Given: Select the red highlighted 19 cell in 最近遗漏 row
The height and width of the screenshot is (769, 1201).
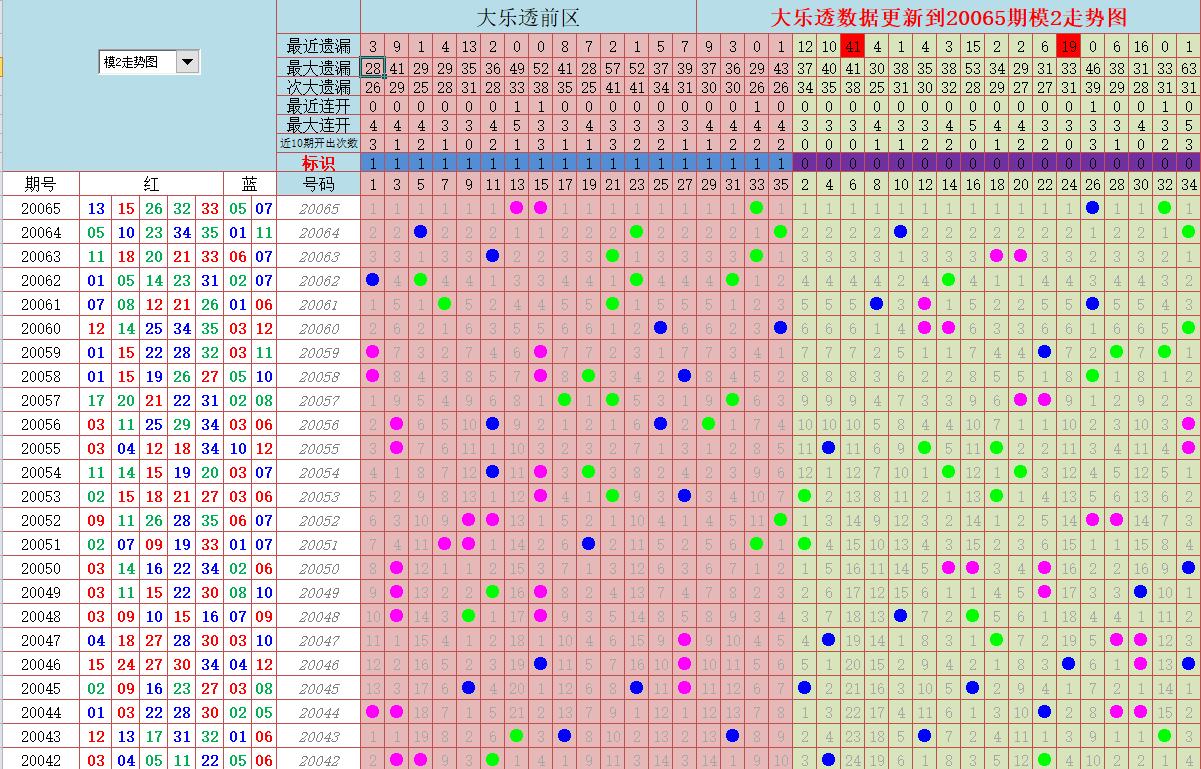Looking at the screenshot, I should pyautogui.click(x=1069, y=46).
